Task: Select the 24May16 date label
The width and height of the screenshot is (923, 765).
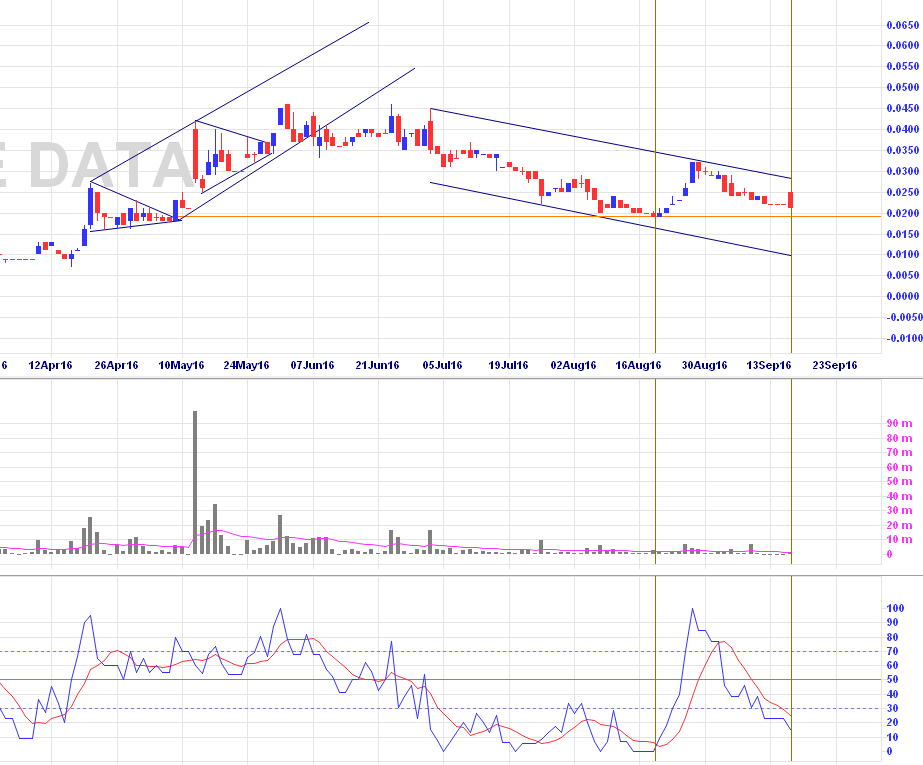Action: pyautogui.click(x=246, y=365)
